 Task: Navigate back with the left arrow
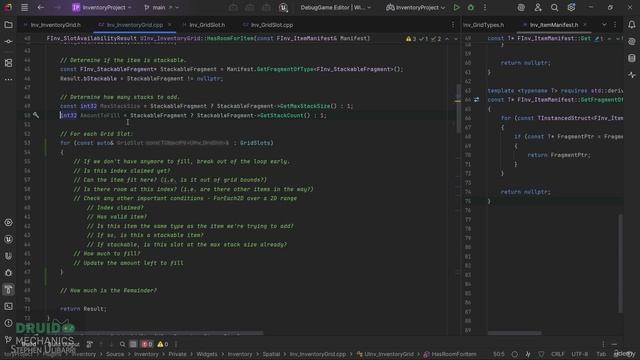pos(41,7)
